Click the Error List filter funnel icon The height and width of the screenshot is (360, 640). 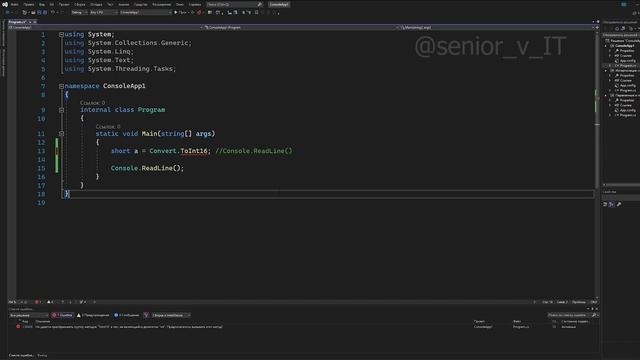click(146, 315)
